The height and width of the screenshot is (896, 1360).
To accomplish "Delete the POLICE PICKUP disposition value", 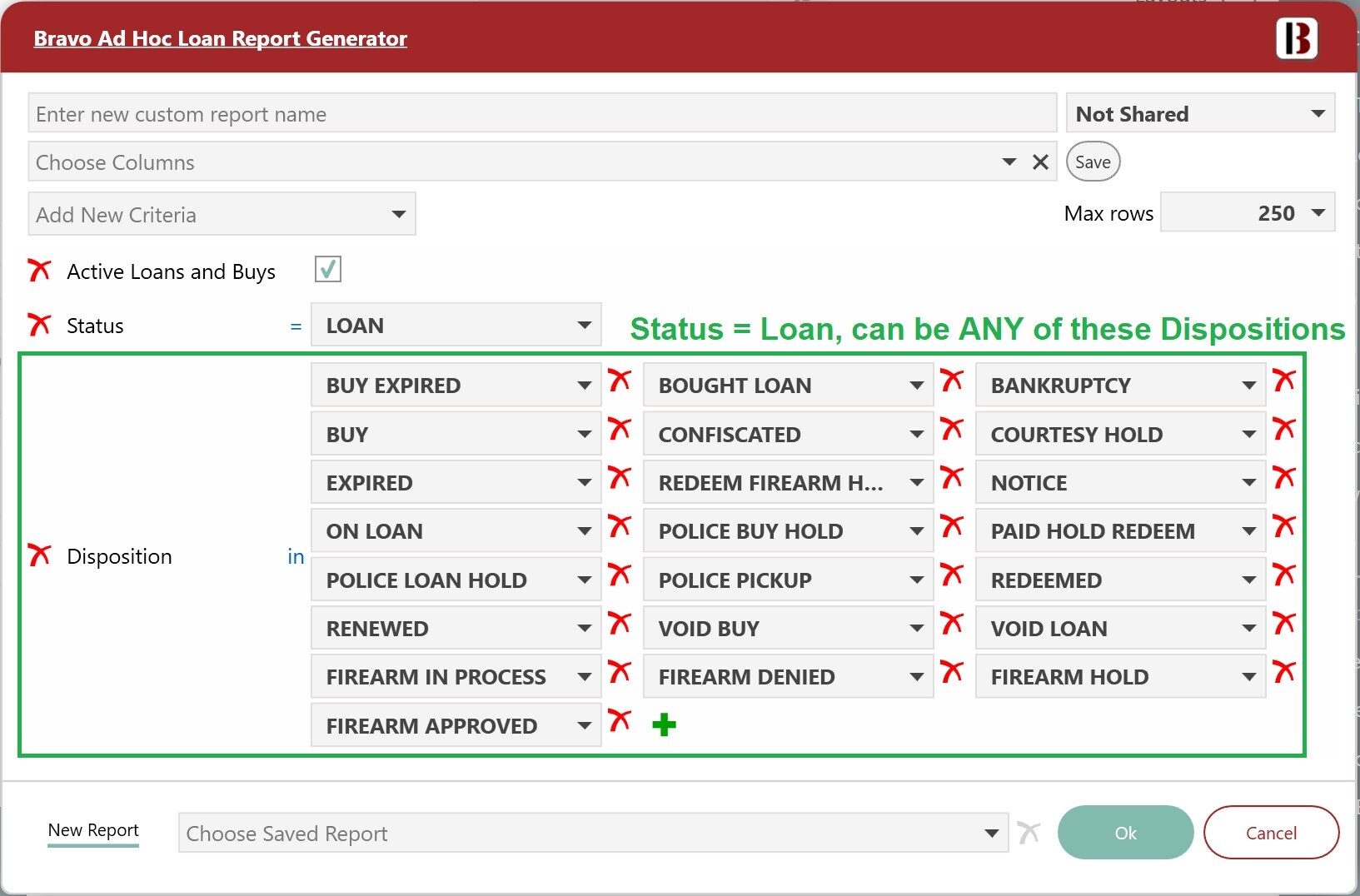I will point(952,575).
